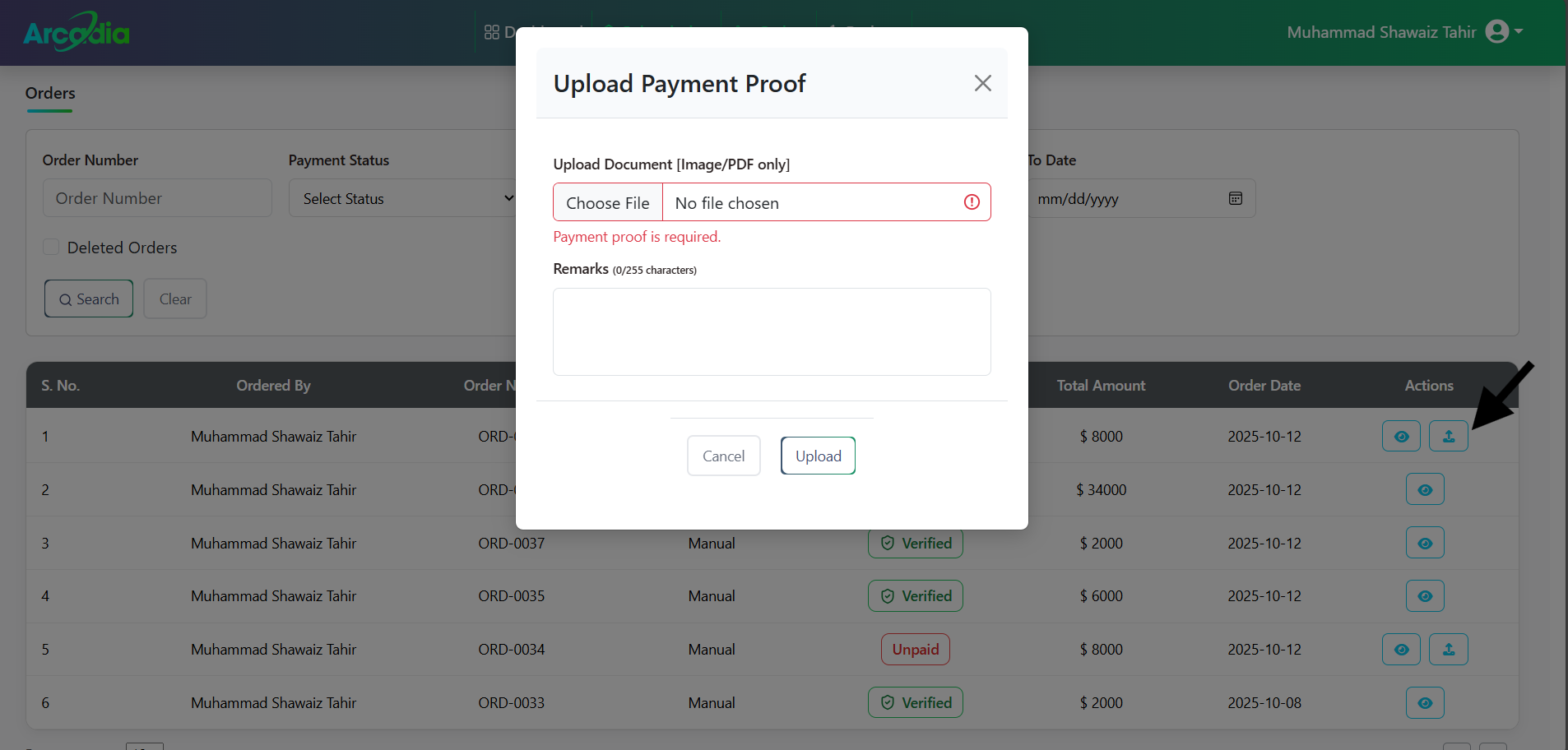Toggle the Deleted Orders checkbox
Image resolution: width=1568 pixels, height=750 pixels.
coord(51,248)
